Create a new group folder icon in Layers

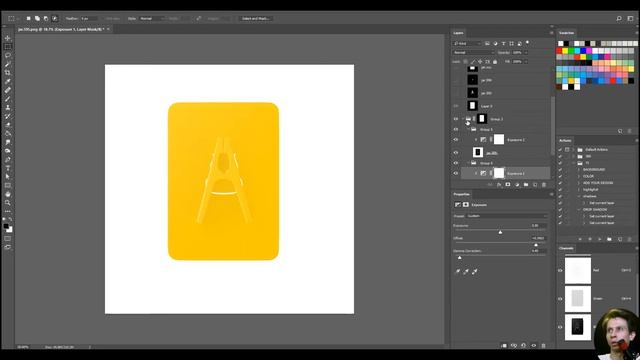(x=526, y=184)
